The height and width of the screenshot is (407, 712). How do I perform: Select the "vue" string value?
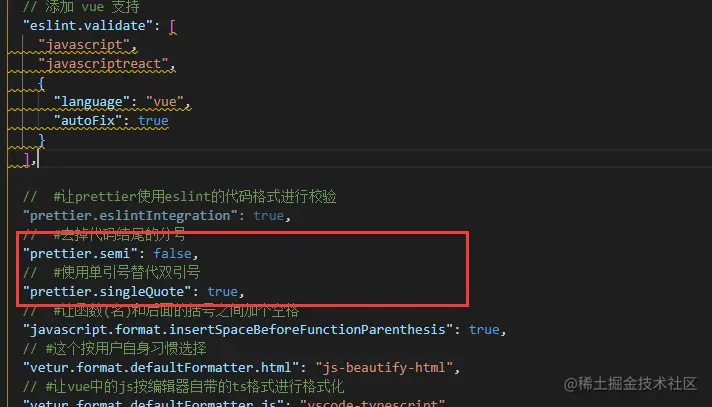click(x=165, y=101)
